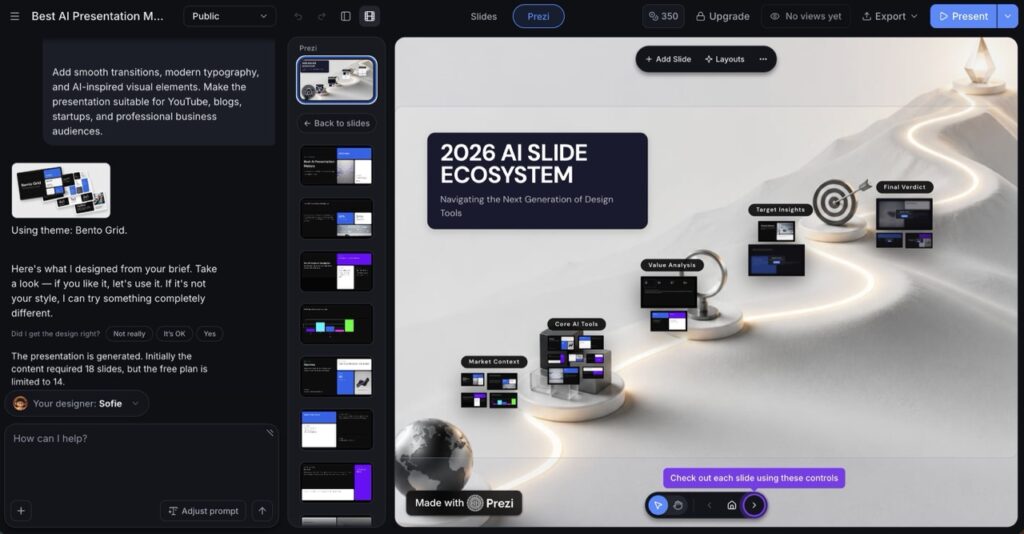The width and height of the screenshot is (1024, 534).
Task: Click Adjust prompt button
Action: pos(203,510)
